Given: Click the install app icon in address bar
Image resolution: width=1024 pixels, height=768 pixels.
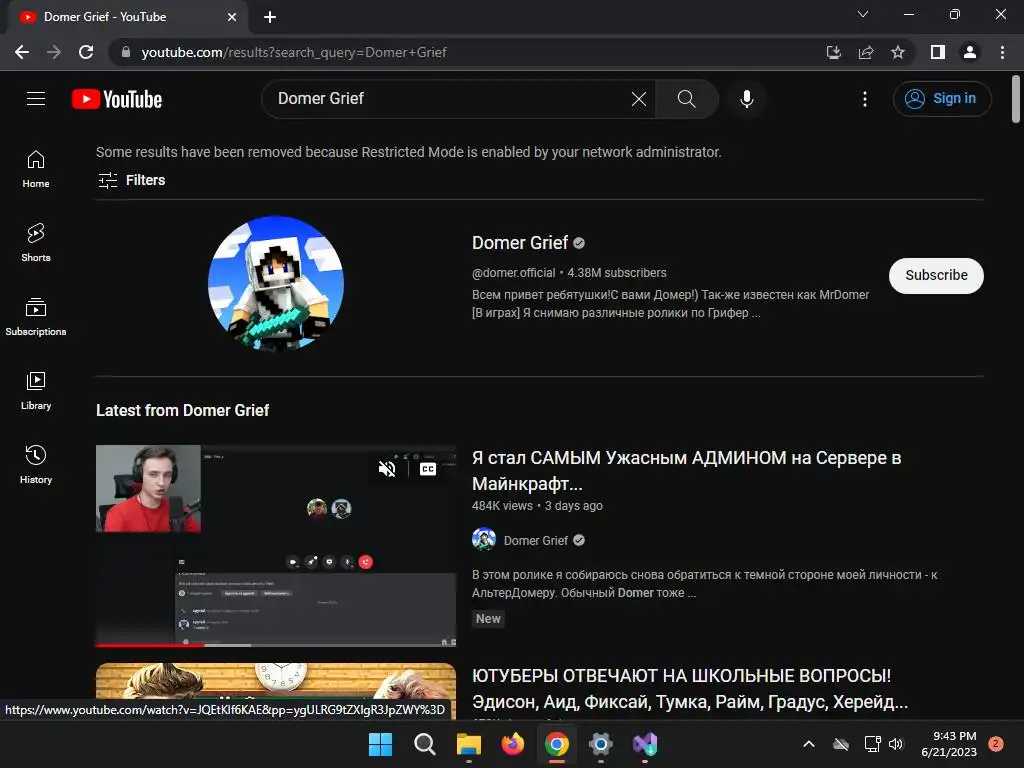Looking at the screenshot, I should point(833,52).
